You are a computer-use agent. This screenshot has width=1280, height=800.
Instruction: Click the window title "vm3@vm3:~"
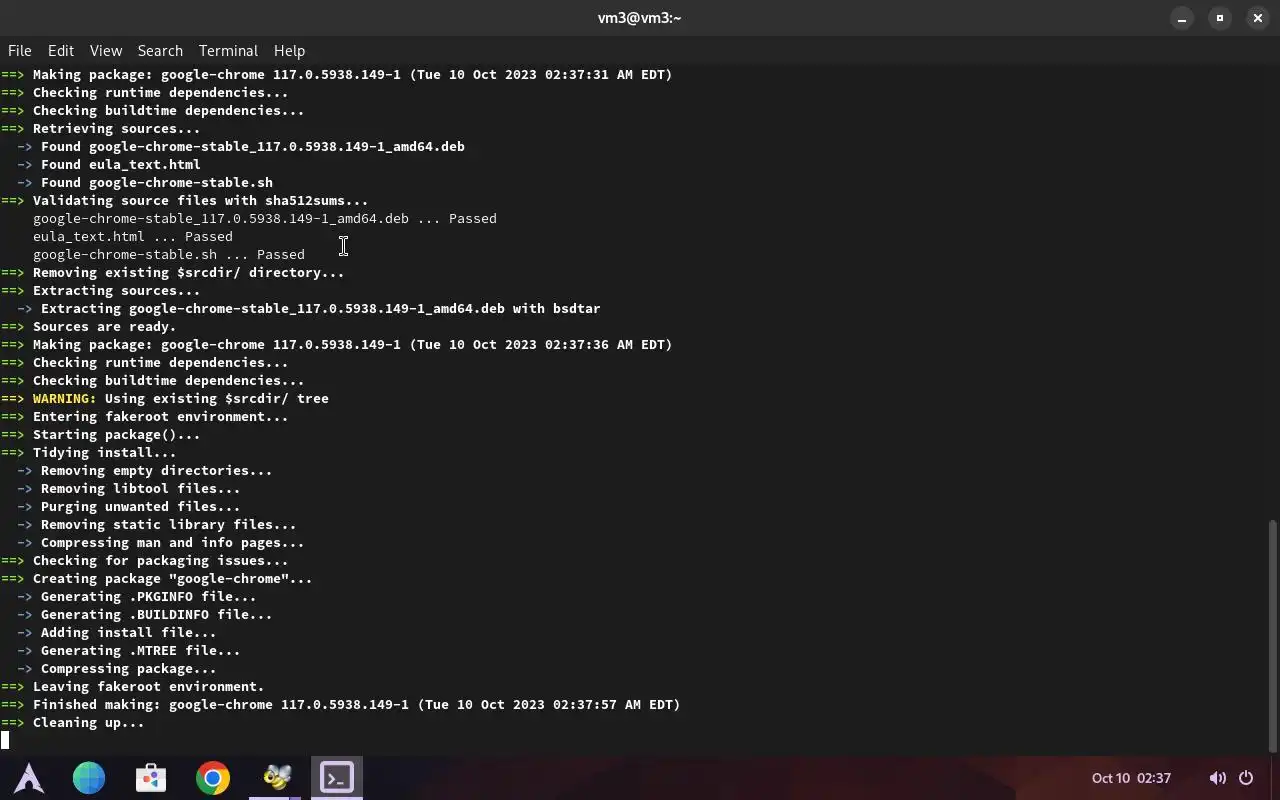(x=639, y=18)
